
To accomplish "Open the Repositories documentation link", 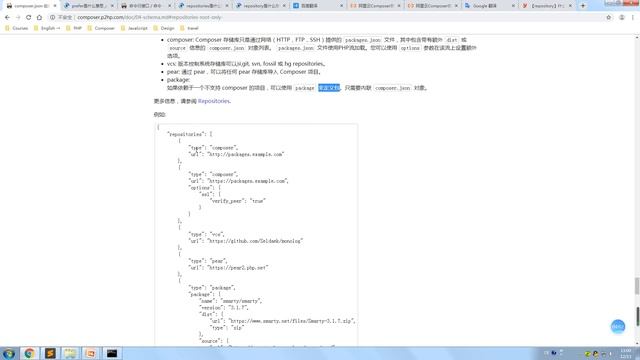I will click(214, 101).
